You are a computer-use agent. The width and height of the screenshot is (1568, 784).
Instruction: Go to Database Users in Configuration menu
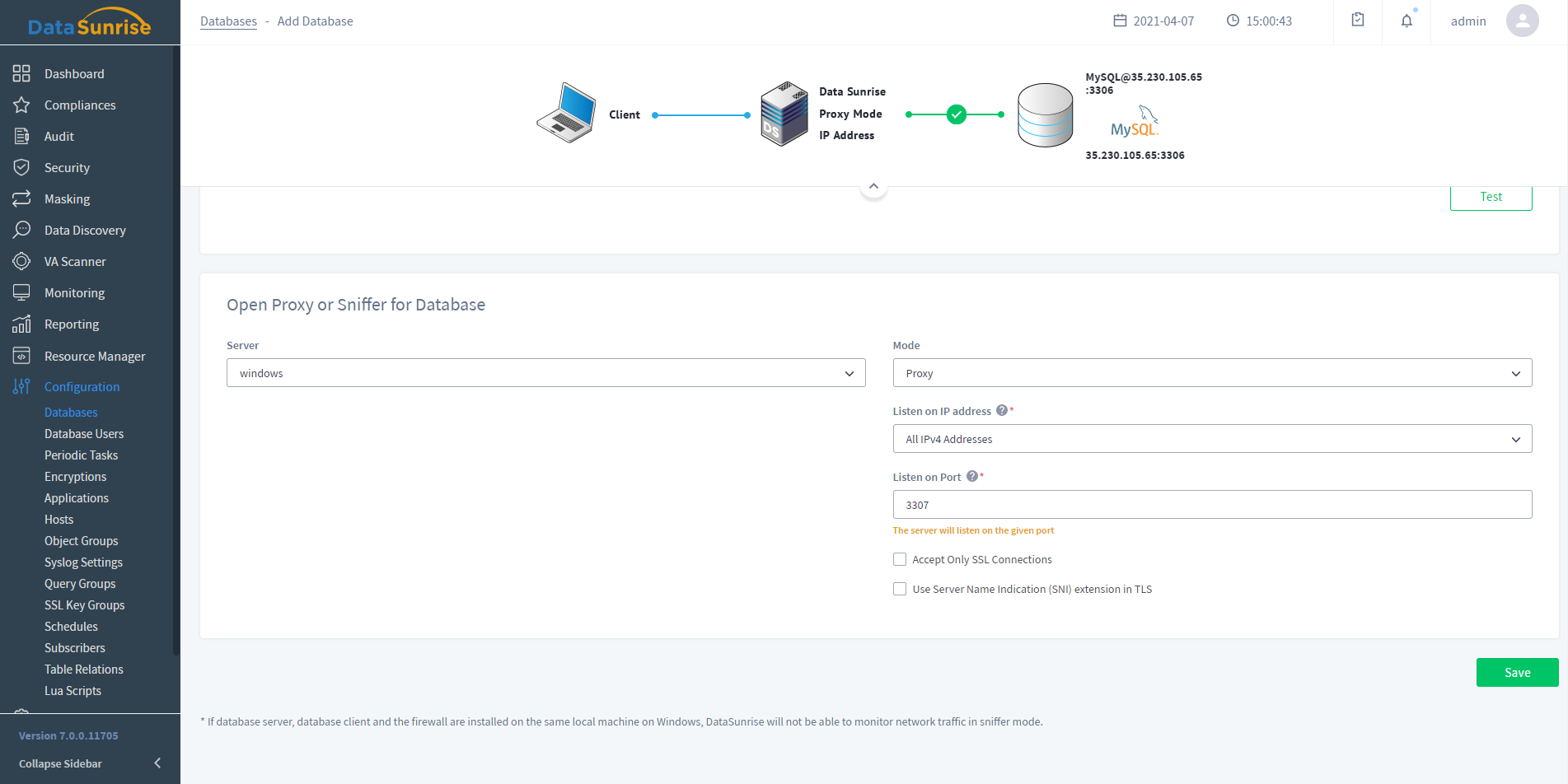[84, 434]
